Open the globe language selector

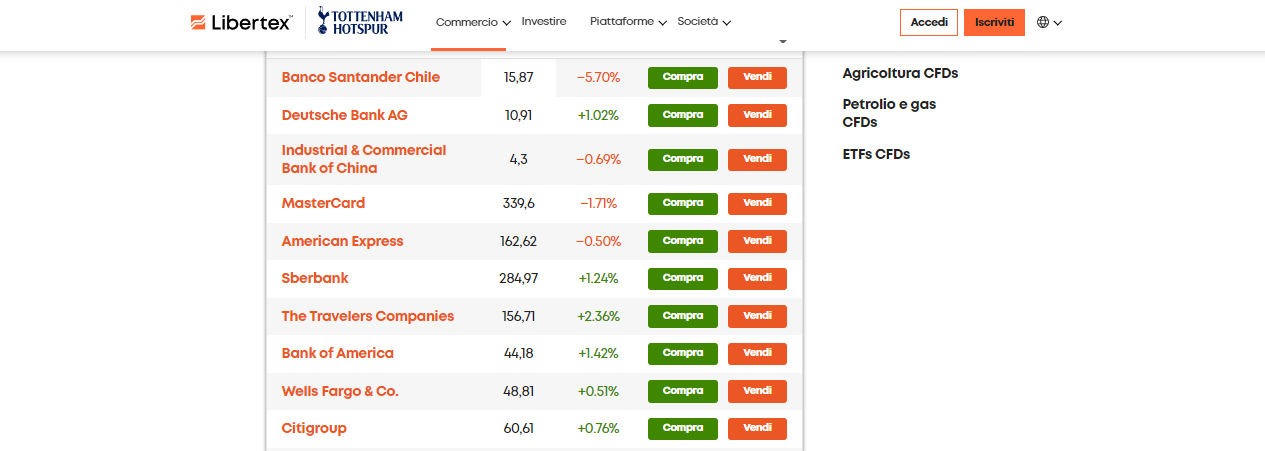click(1049, 22)
